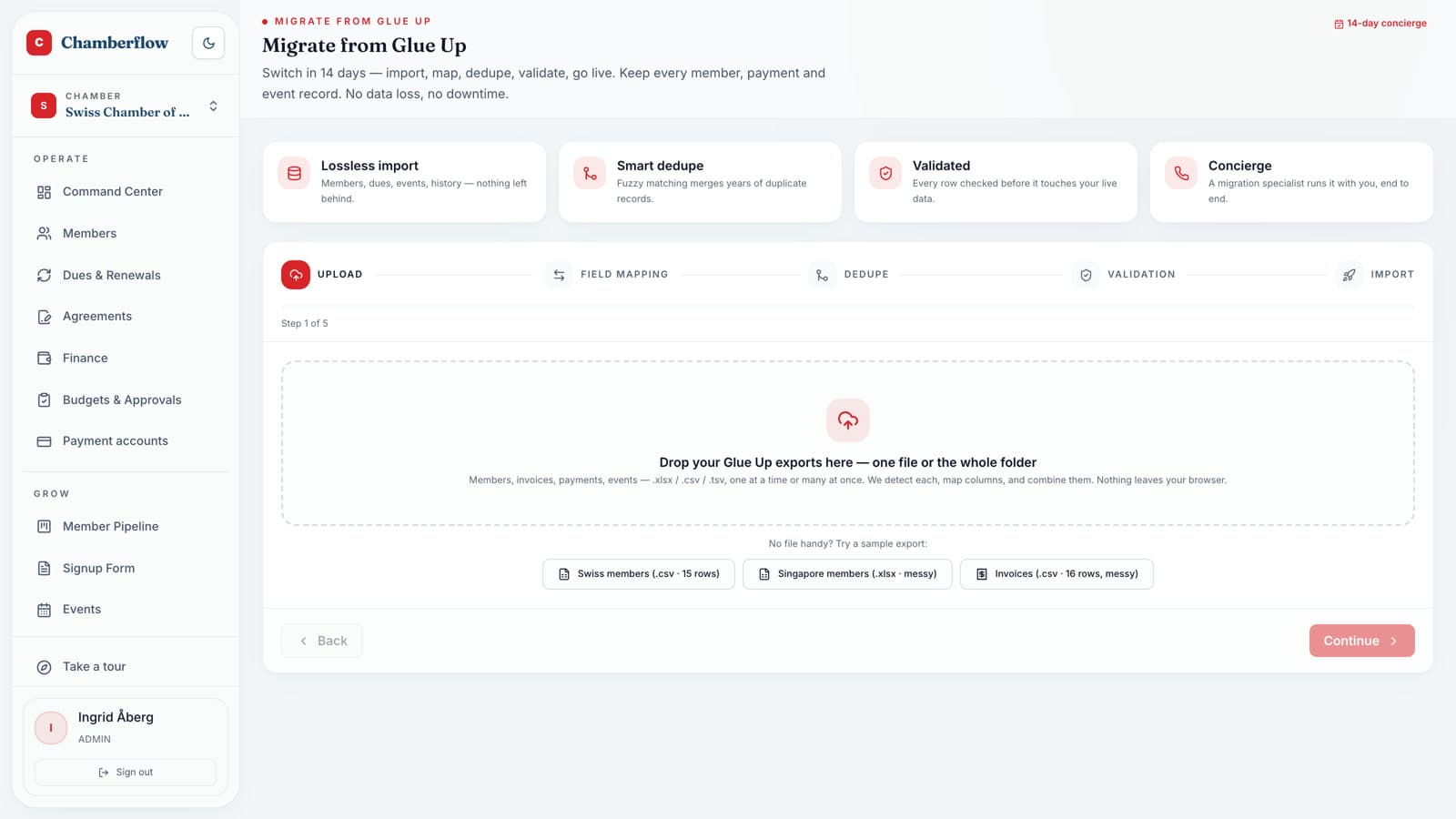
Task: Open Events page
Action: pyautogui.click(x=125, y=610)
